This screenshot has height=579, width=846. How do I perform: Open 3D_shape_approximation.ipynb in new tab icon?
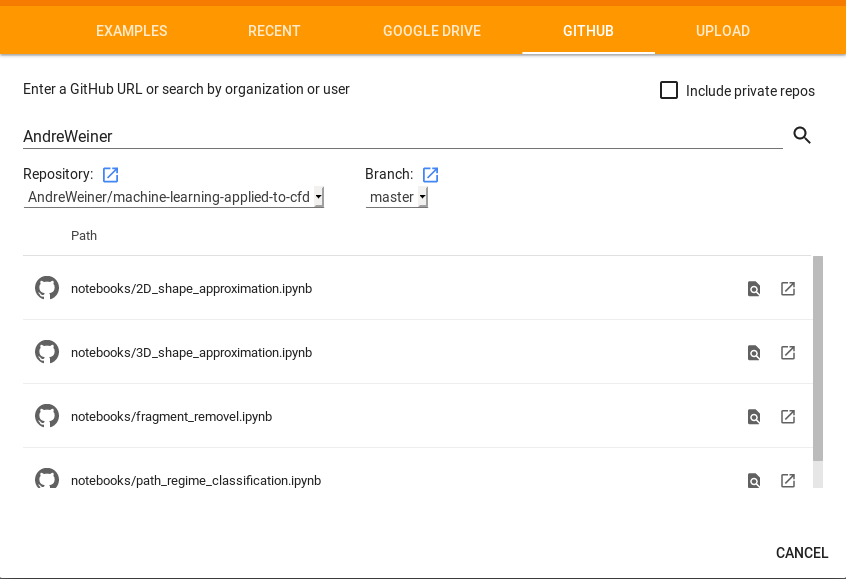[788, 352]
